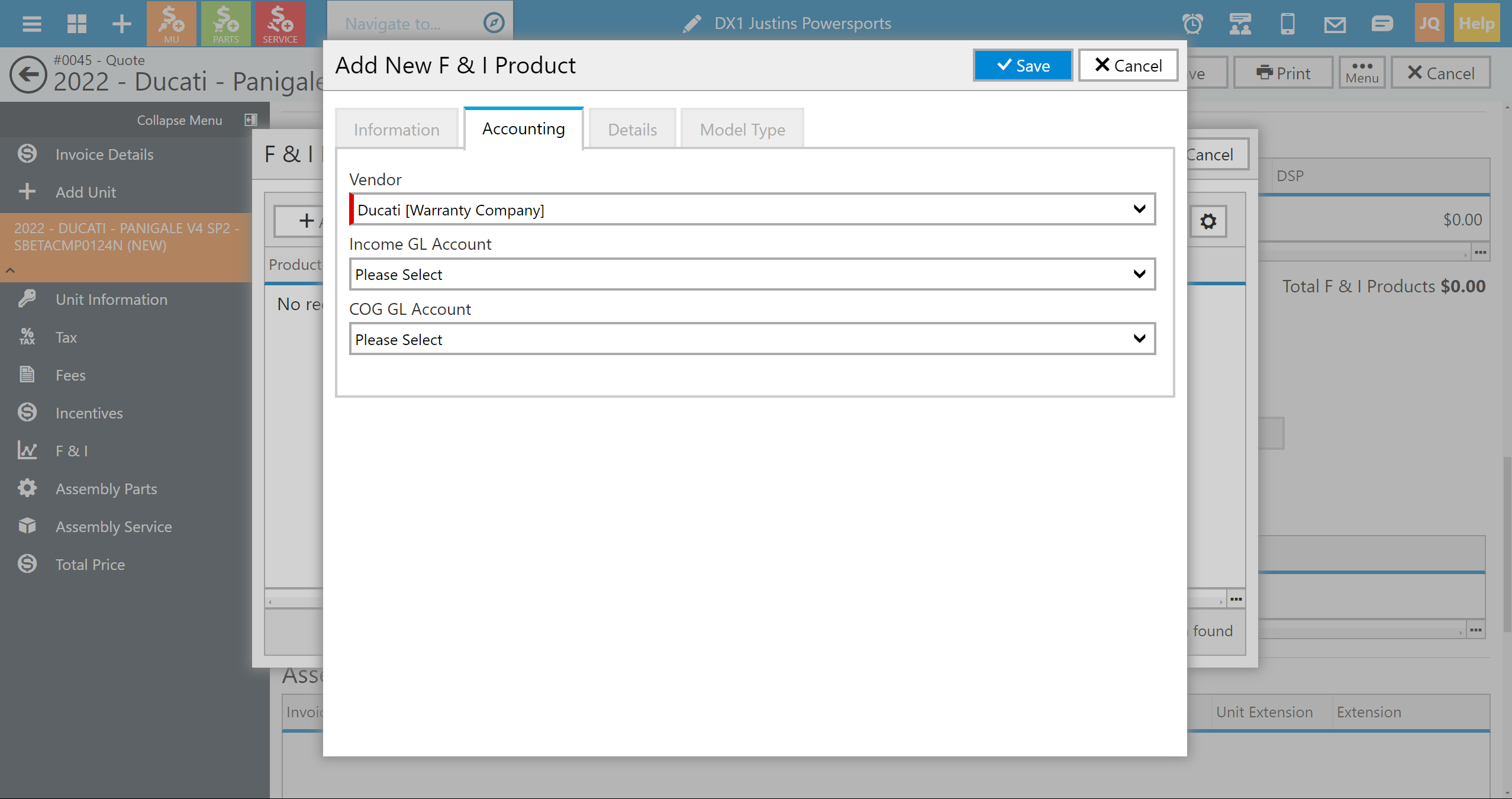Viewport: 1512px width, 799px height.
Task: Click the dashboard grid icon
Action: tap(77, 24)
